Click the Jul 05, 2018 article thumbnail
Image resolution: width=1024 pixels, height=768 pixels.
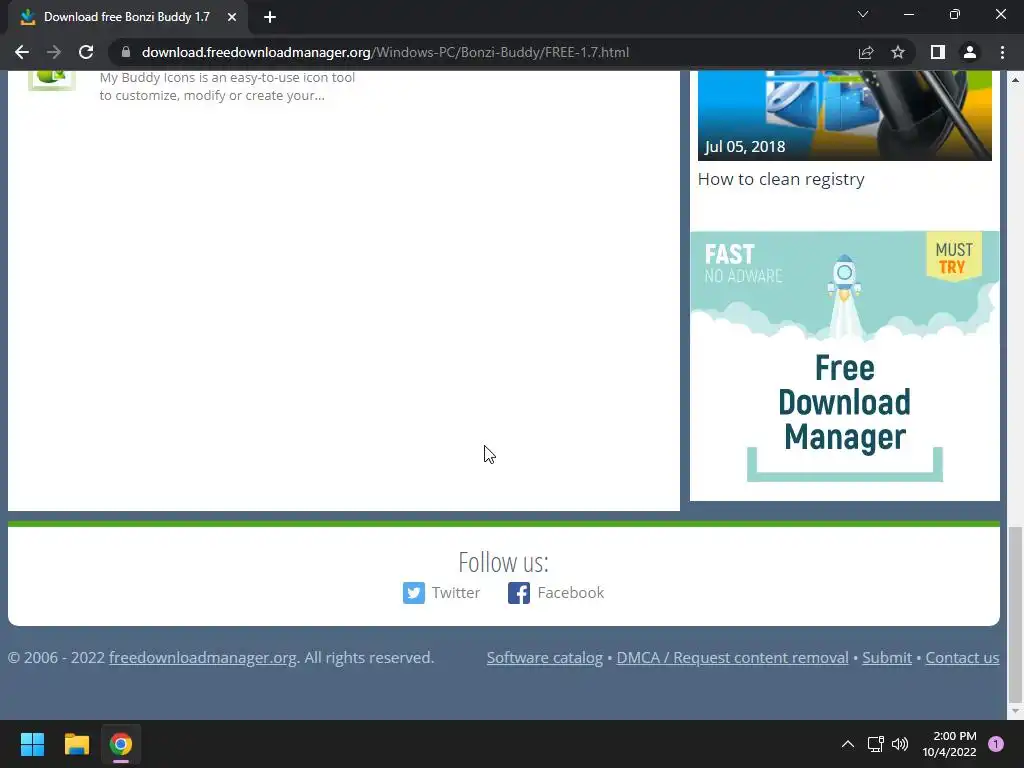[844, 115]
